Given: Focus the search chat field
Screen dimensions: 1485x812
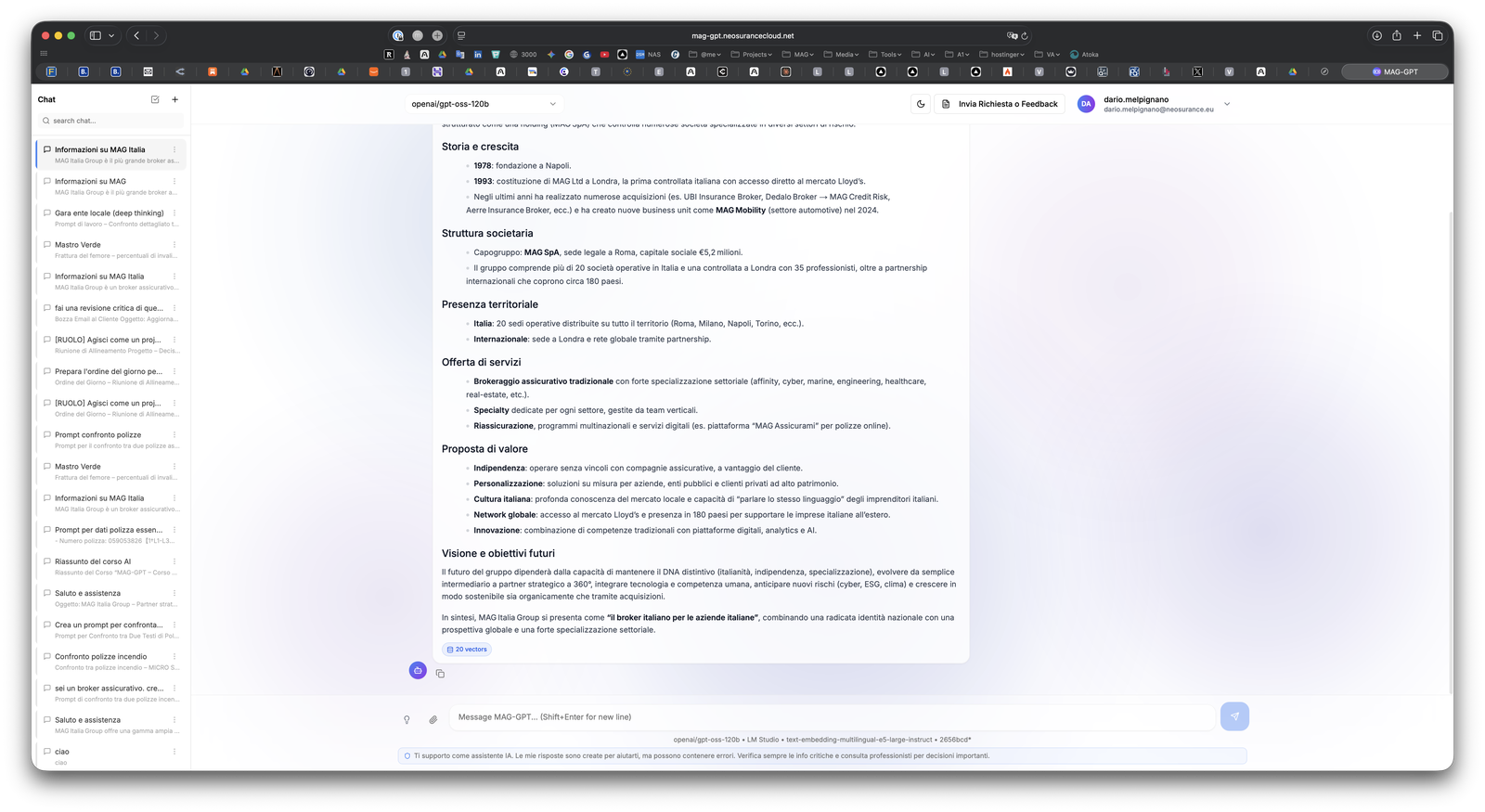Looking at the screenshot, I should pos(111,121).
